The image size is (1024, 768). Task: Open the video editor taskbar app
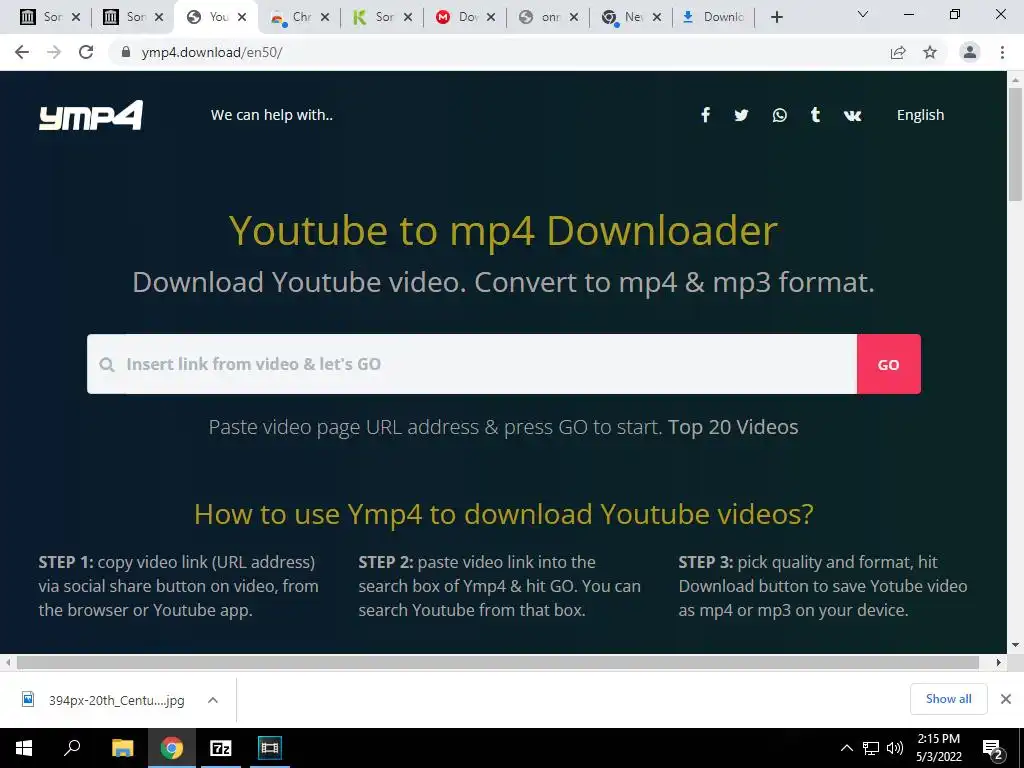click(270, 748)
